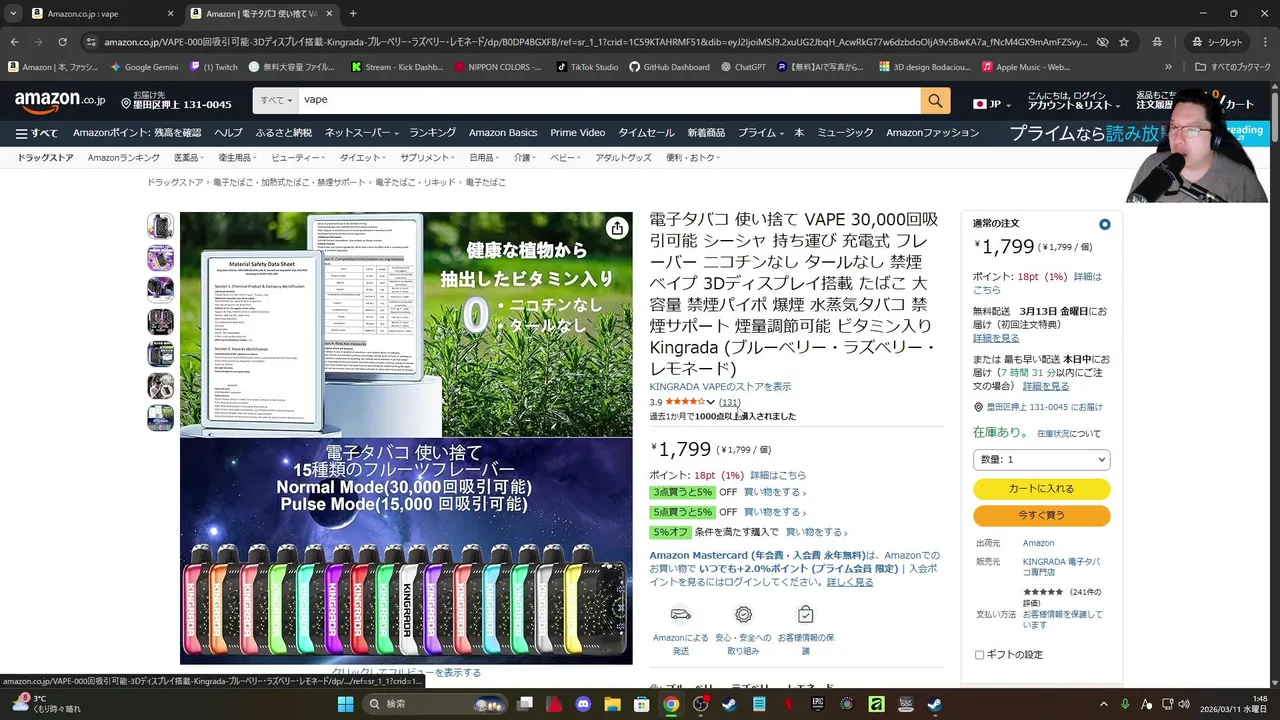The image size is (1280, 720).
Task: Expand the 医薬品 subcategory dropdown
Action: click(188, 158)
